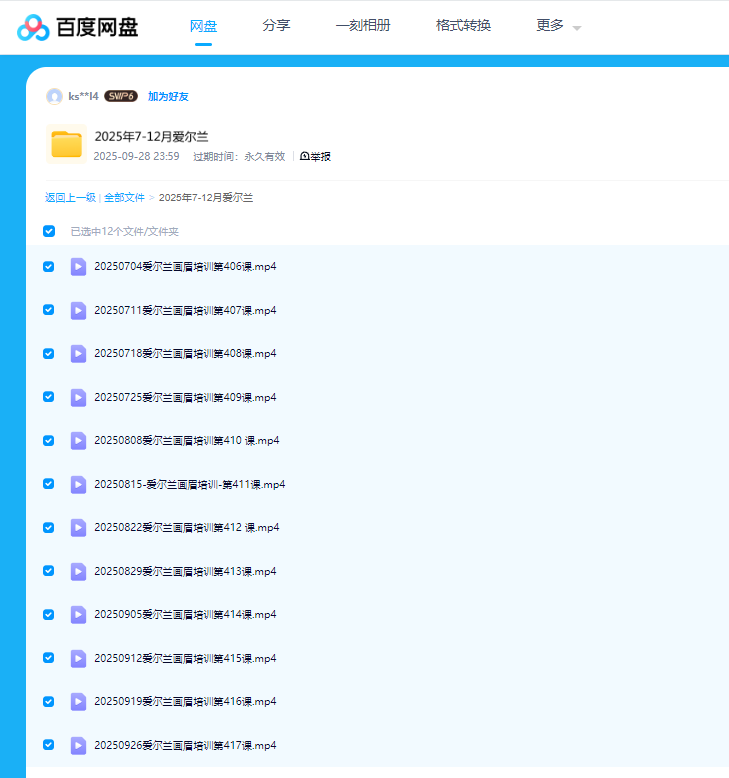
Task: Open the 分享 tab
Action: point(276,25)
